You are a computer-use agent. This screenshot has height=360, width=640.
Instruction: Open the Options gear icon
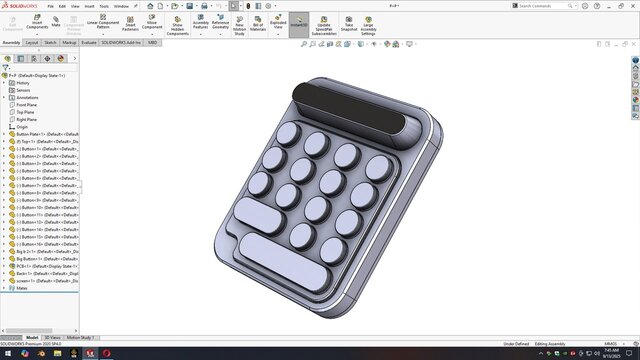tap(268, 6)
